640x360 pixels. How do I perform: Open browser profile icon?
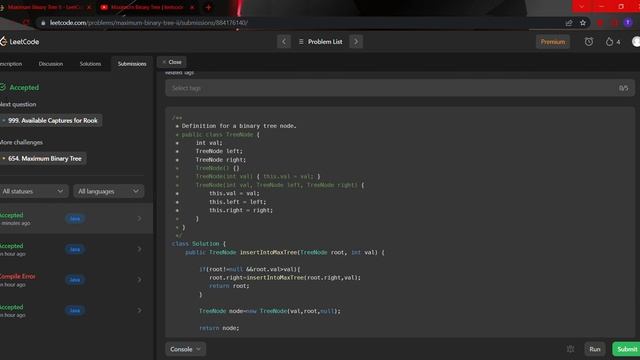coord(628,23)
